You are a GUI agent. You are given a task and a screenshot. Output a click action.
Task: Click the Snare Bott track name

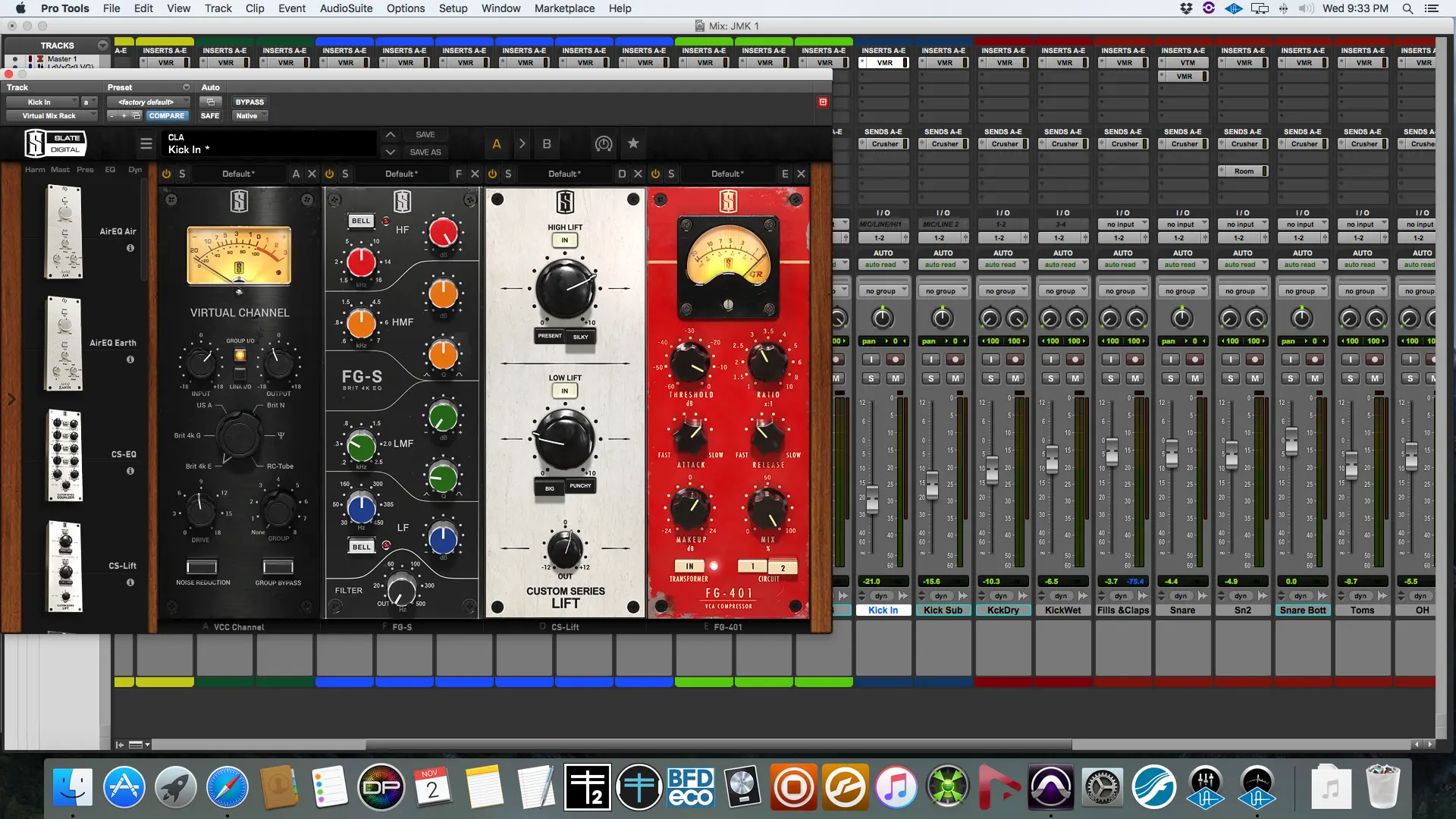(1303, 610)
